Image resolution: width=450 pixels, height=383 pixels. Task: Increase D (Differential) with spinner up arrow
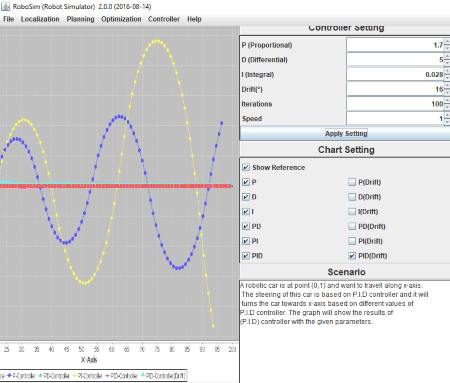tap(447, 56)
